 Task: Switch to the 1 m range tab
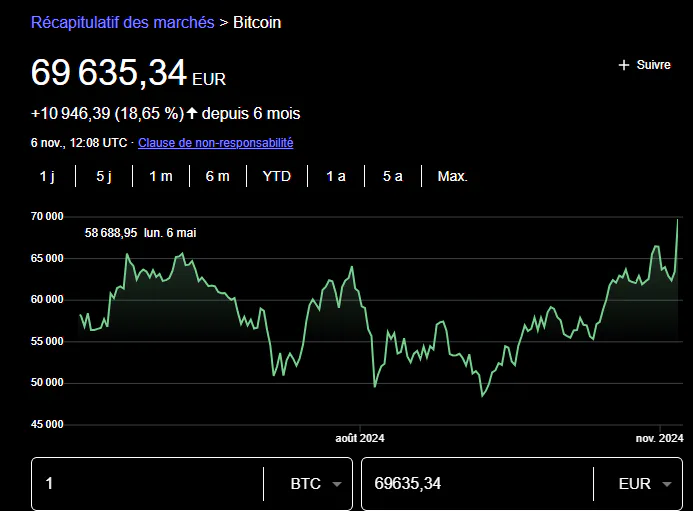pyautogui.click(x=161, y=176)
